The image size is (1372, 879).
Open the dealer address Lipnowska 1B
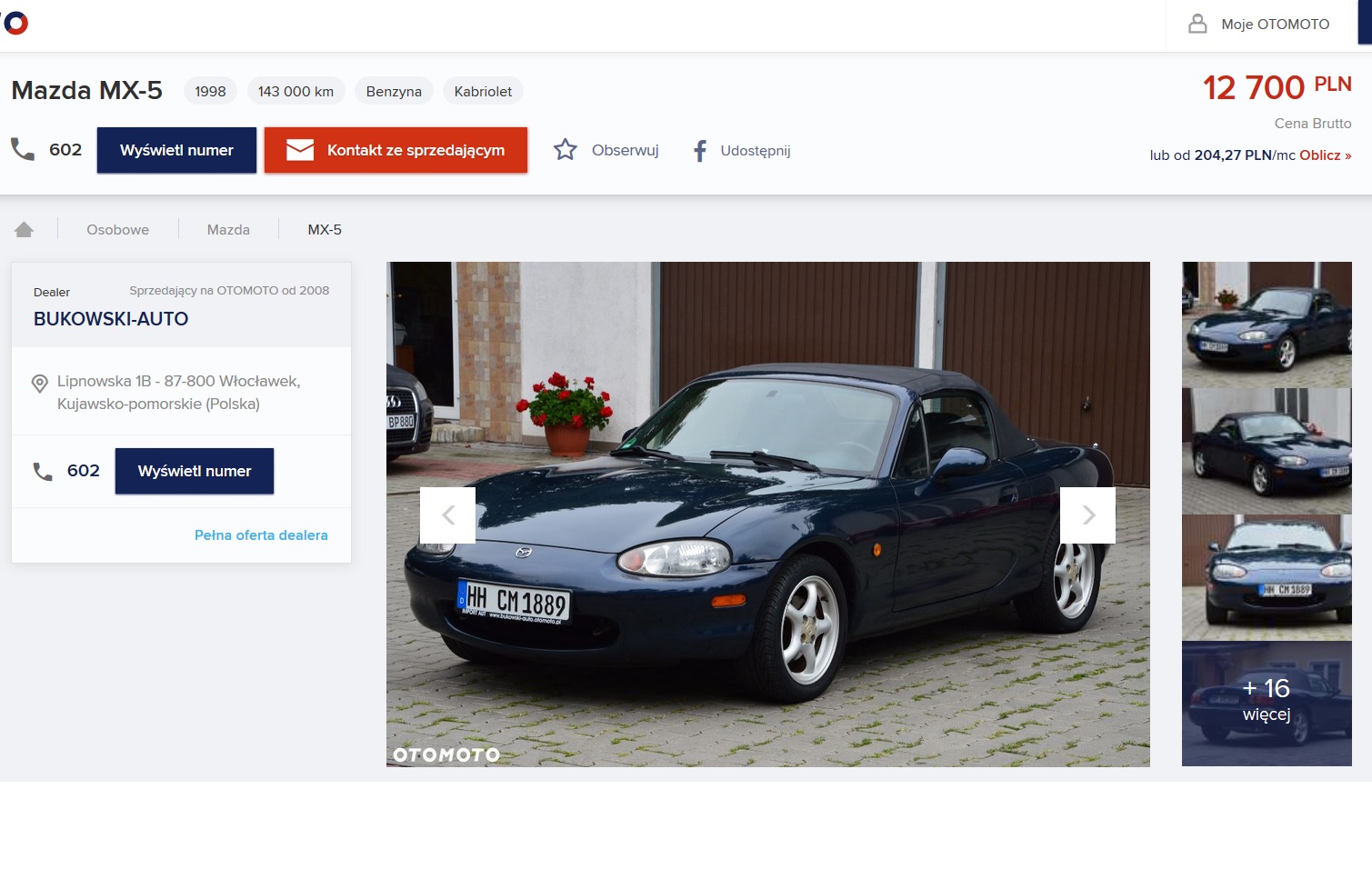click(x=179, y=393)
